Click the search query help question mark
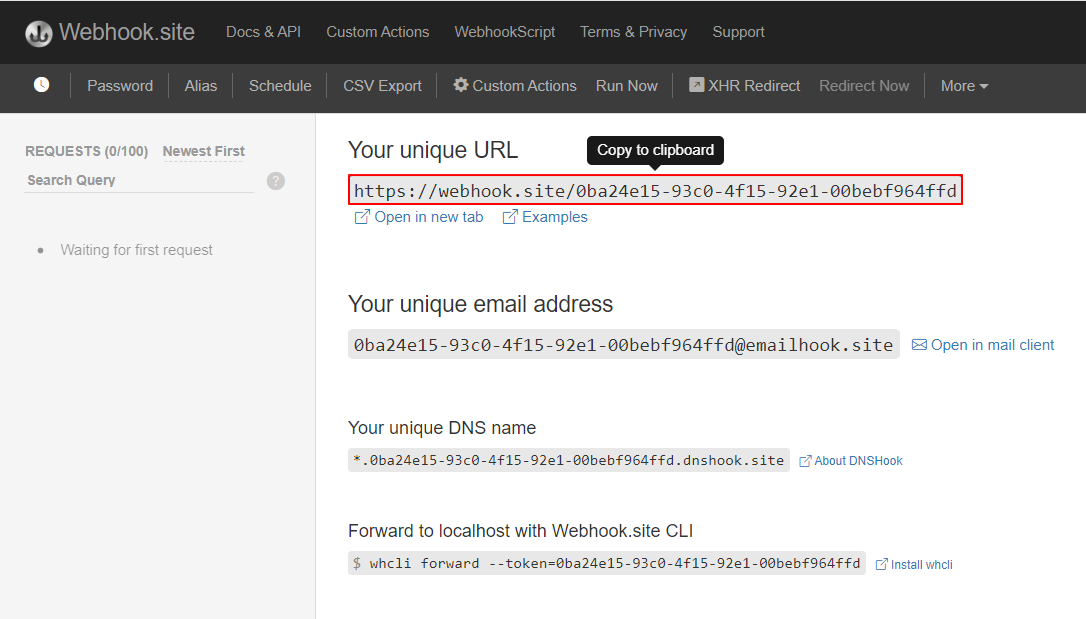This screenshot has width=1086, height=619. click(276, 181)
